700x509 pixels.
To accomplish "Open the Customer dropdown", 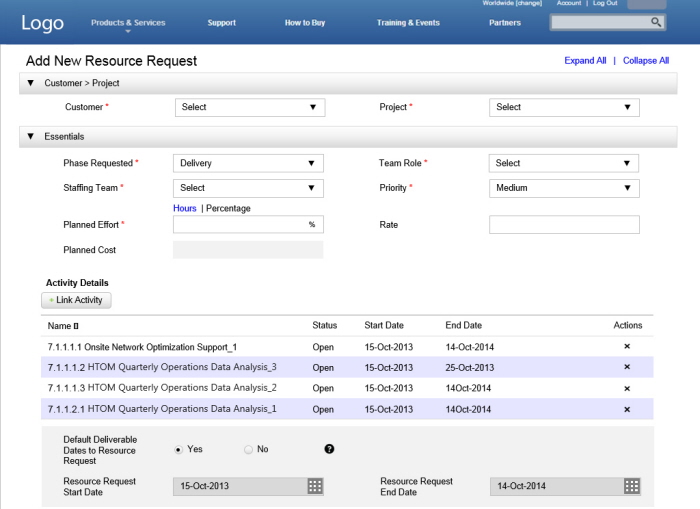I will pyautogui.click(x=250, y=107).
